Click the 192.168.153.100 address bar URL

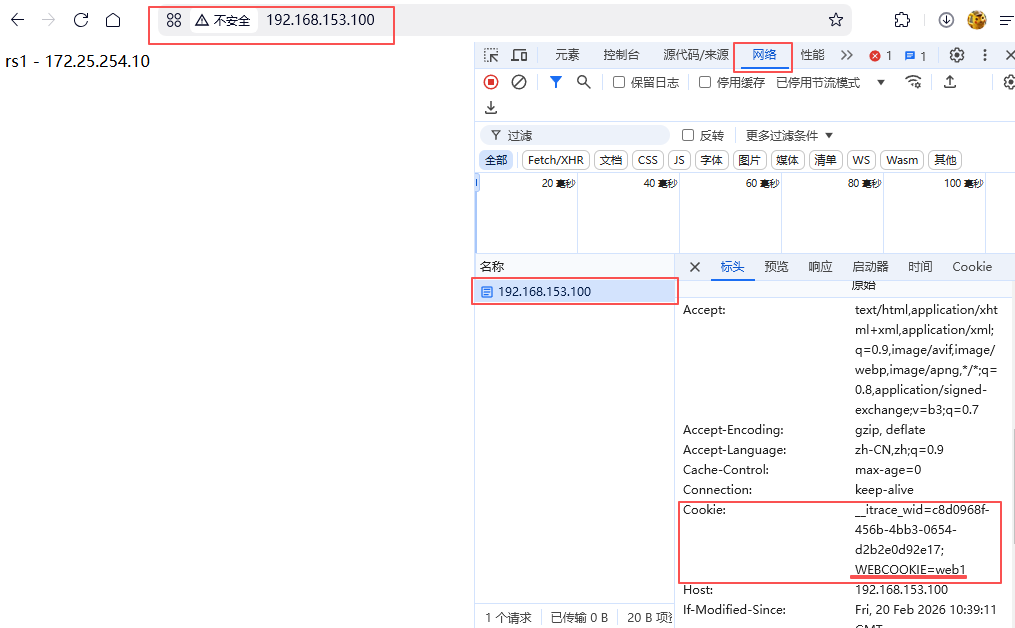(320, 20)
